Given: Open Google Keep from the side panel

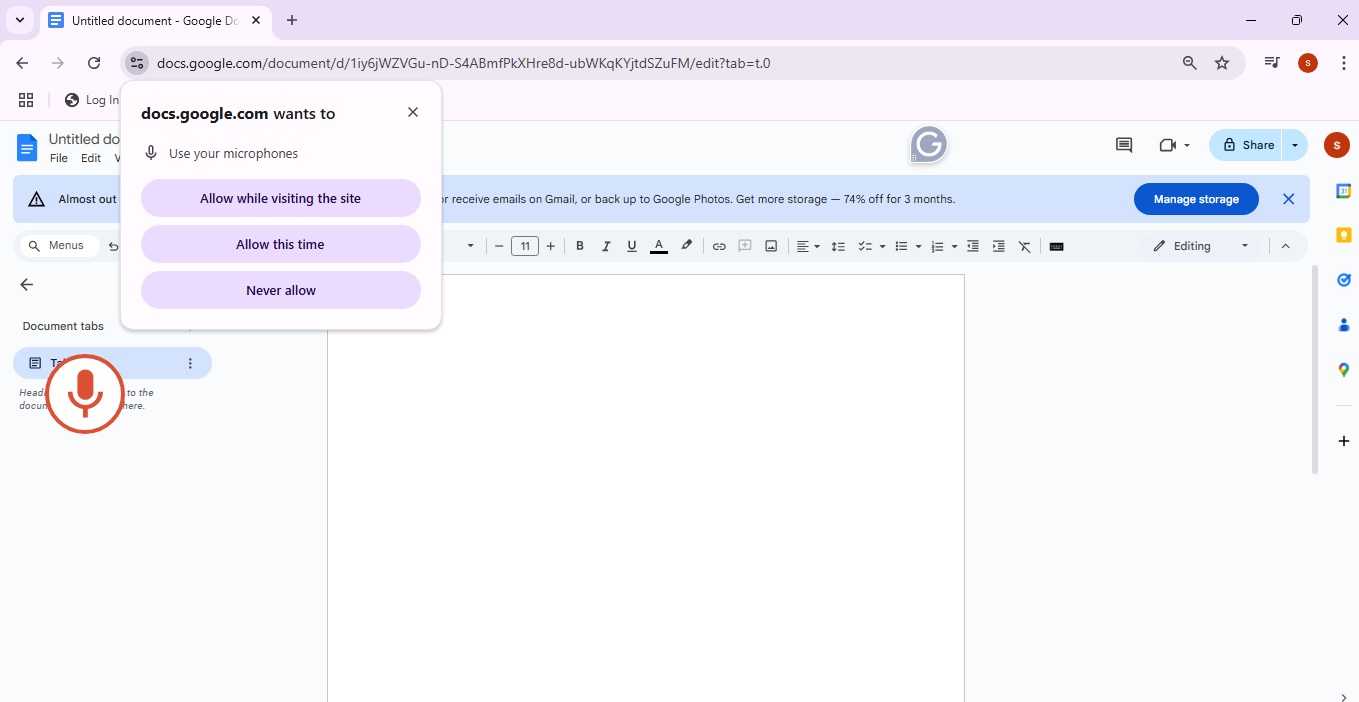Looking at the screenshot, I should click(1344, 234).
